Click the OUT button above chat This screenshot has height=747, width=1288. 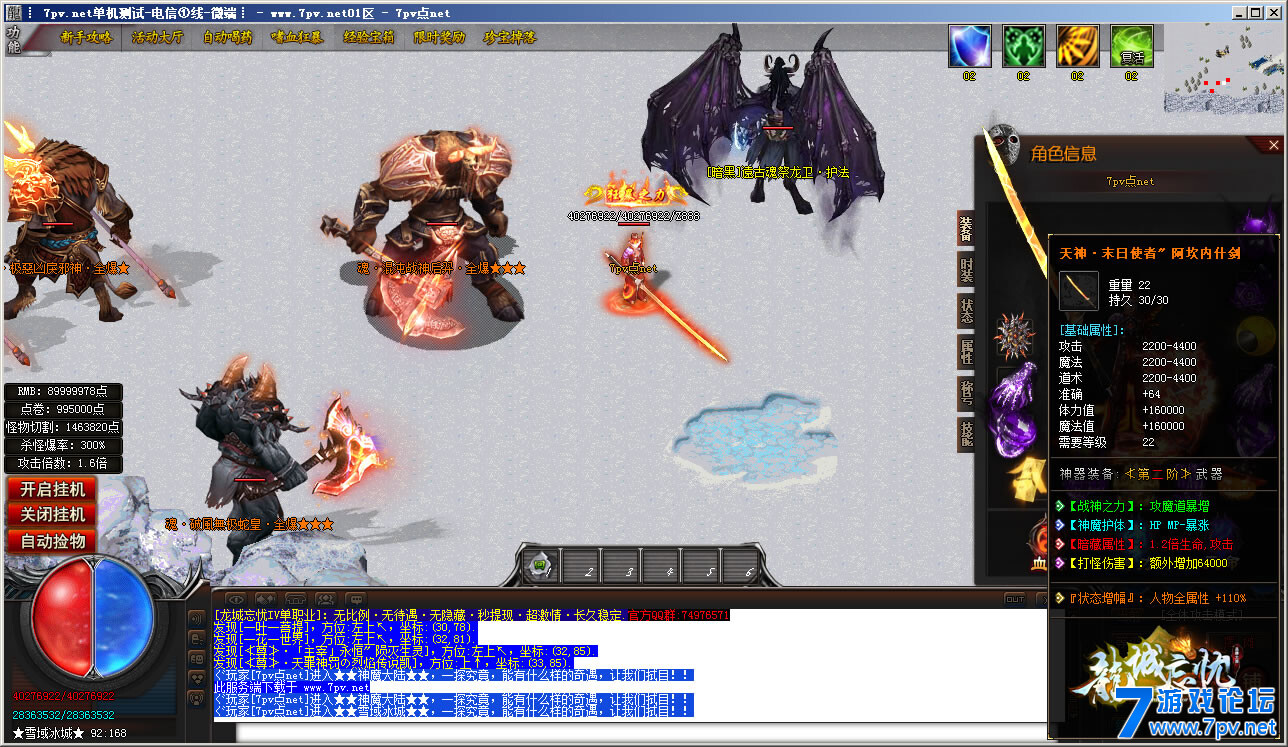1014,599
